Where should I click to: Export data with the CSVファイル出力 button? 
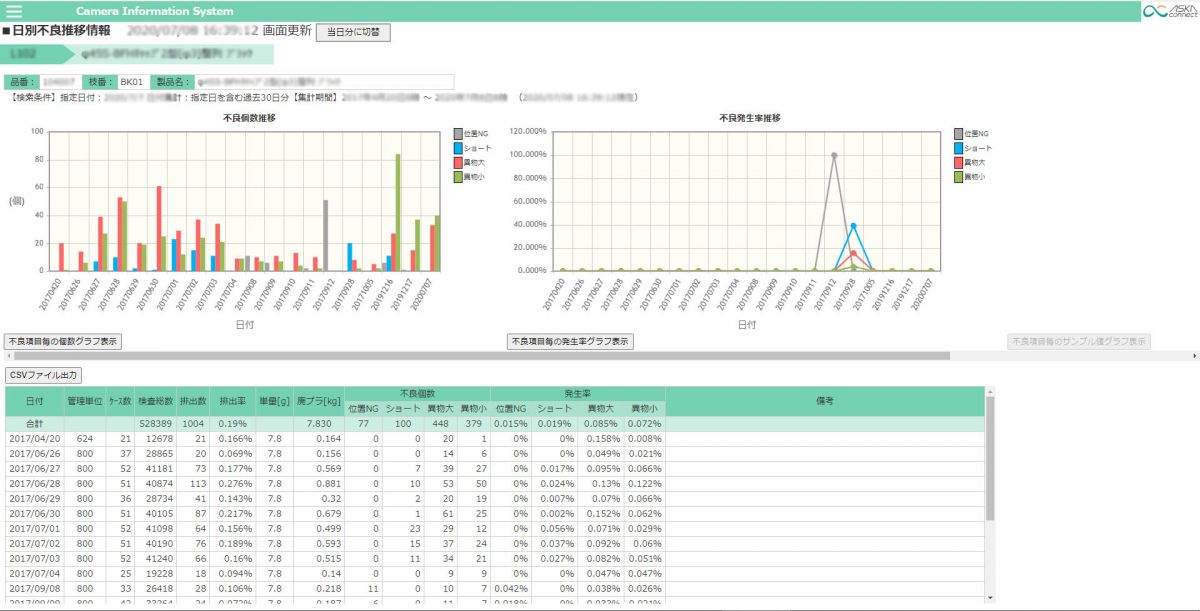click(x=43, y=375)
